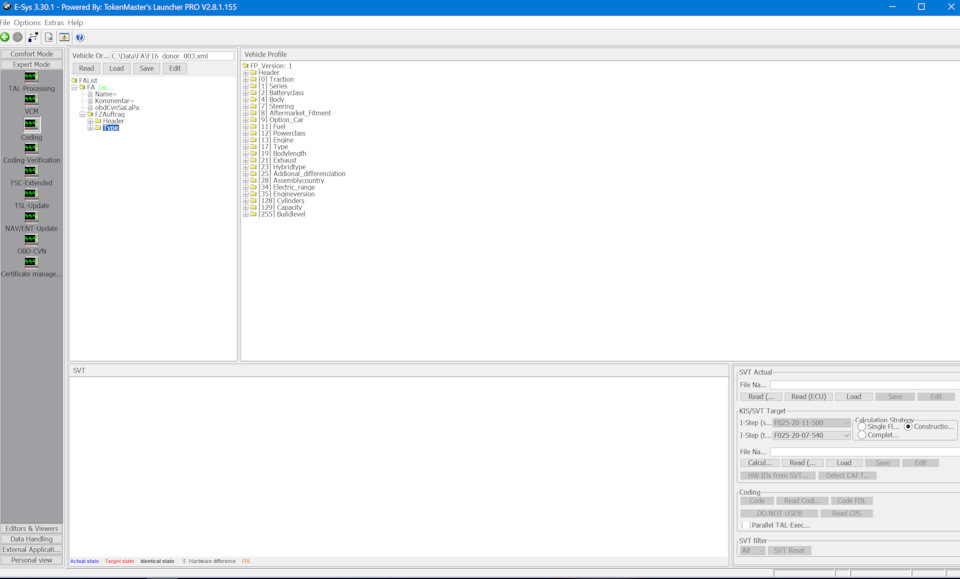
Task: Expand the [0] Traction profile node
Action: (x=246, y=79)
